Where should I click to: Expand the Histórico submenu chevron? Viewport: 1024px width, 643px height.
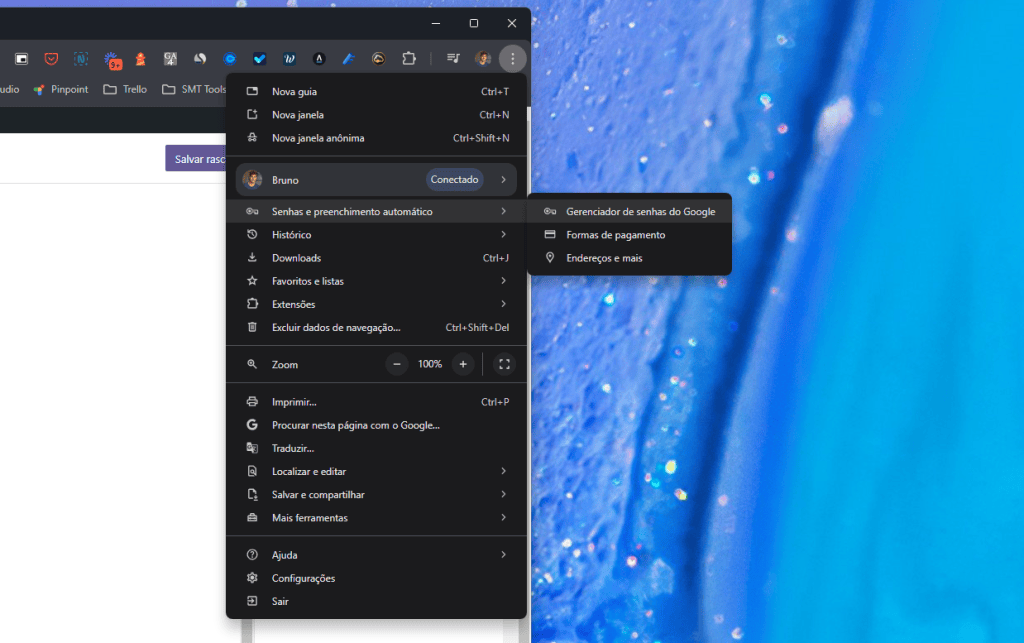coord(504,234)
